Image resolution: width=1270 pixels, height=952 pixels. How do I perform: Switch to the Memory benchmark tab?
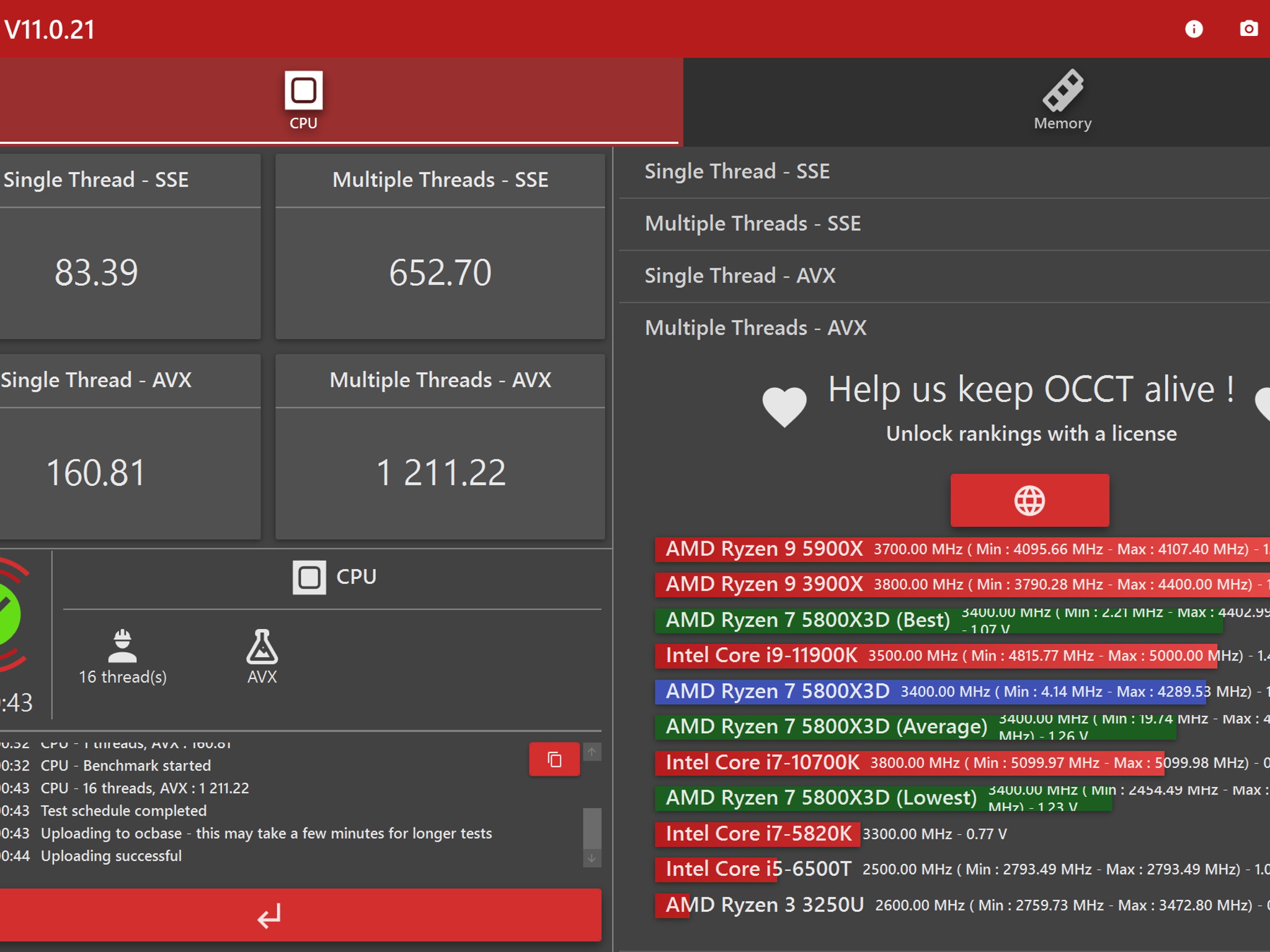pyautogui.click(x=977, y=102)
